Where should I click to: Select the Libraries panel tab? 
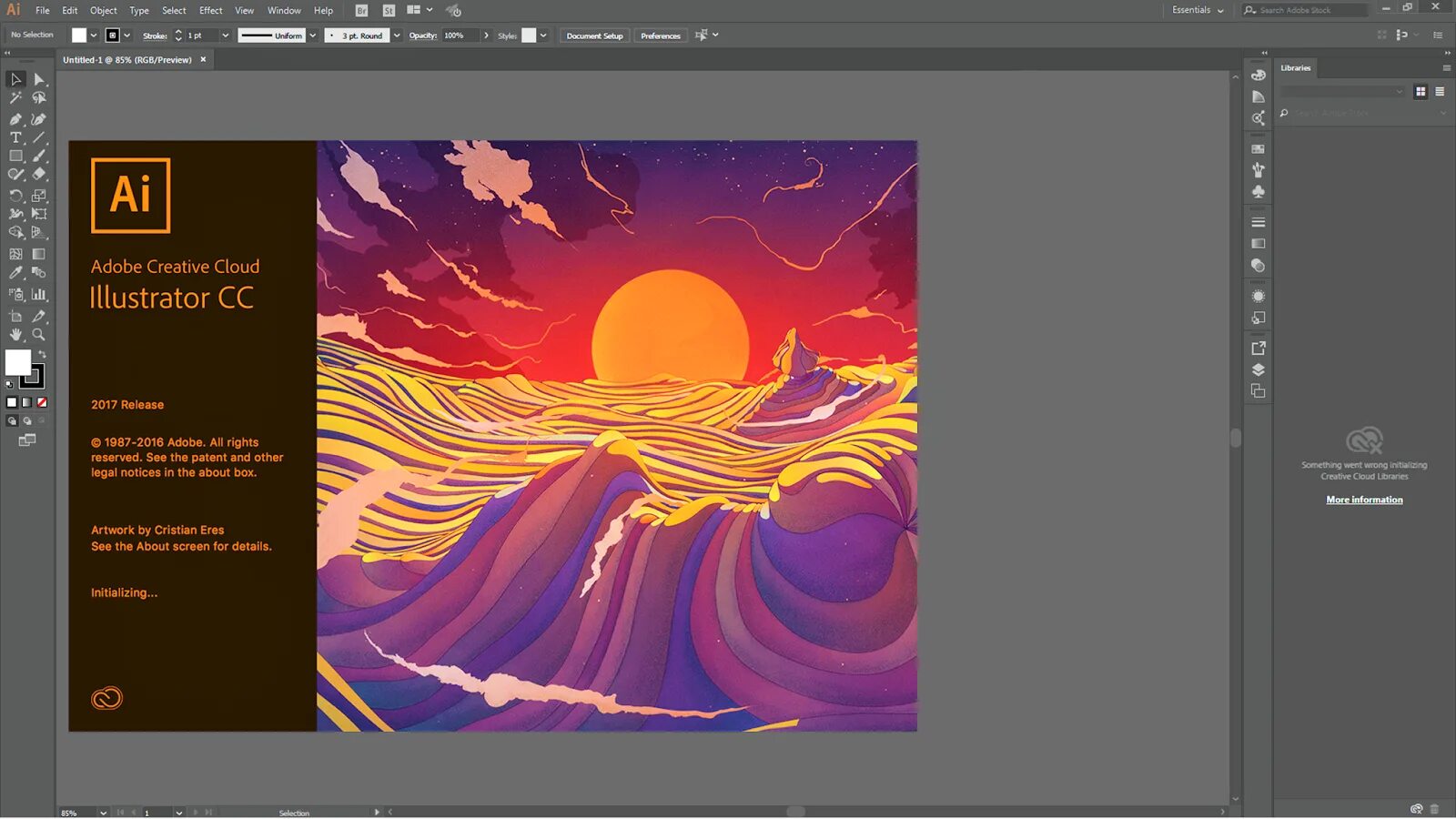click(x=1296, y=67)
